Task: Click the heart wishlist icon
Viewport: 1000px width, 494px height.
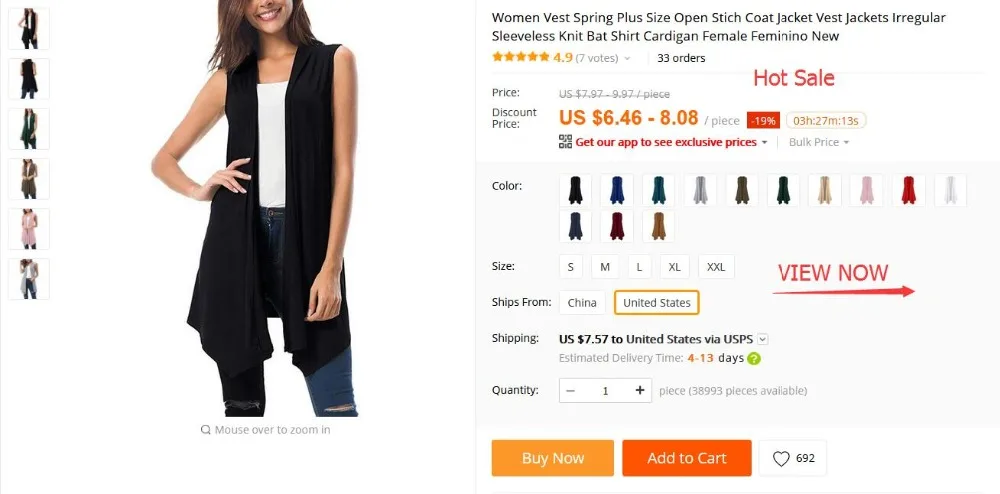Action: 781,458
